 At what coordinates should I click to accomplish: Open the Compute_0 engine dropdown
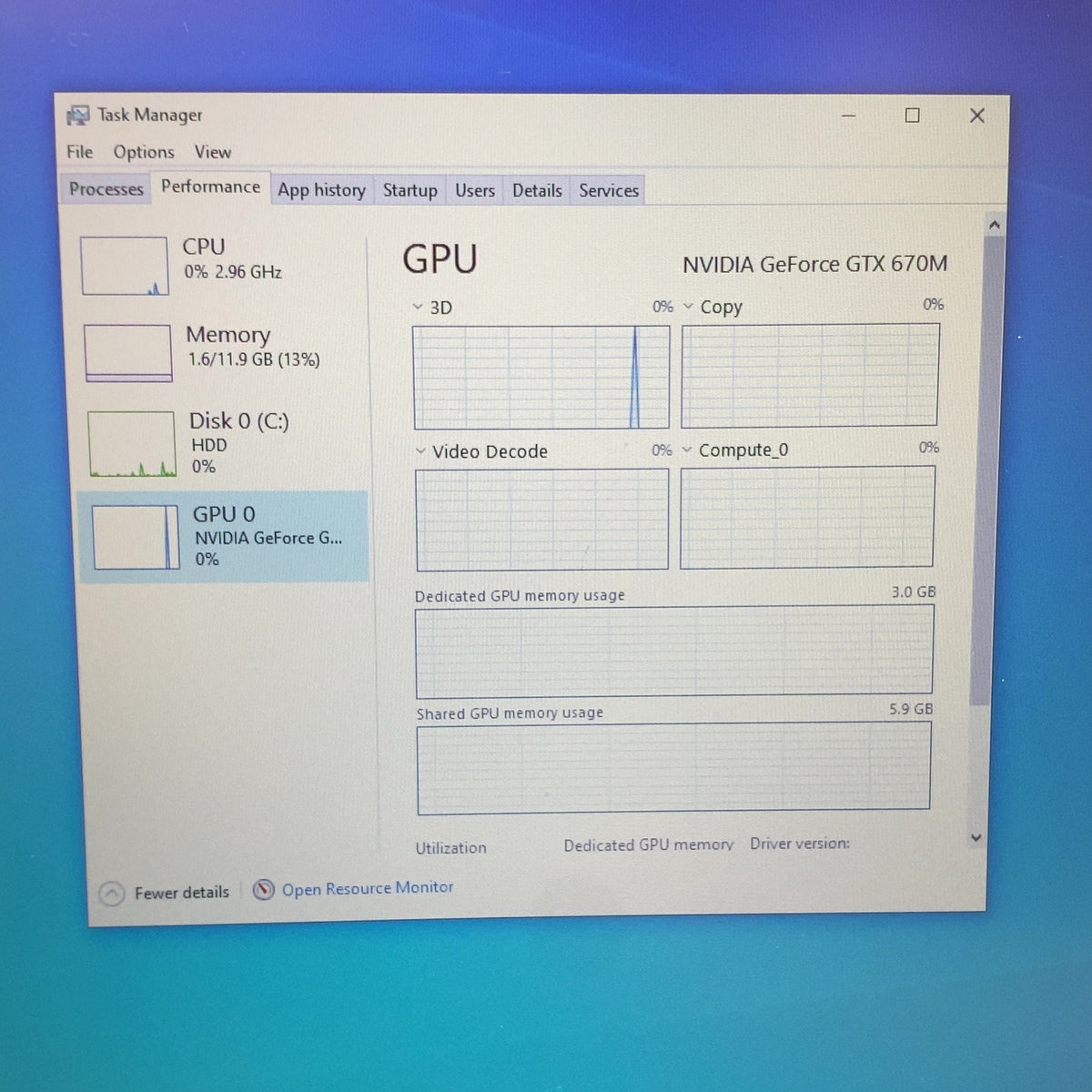click(687, 450)
